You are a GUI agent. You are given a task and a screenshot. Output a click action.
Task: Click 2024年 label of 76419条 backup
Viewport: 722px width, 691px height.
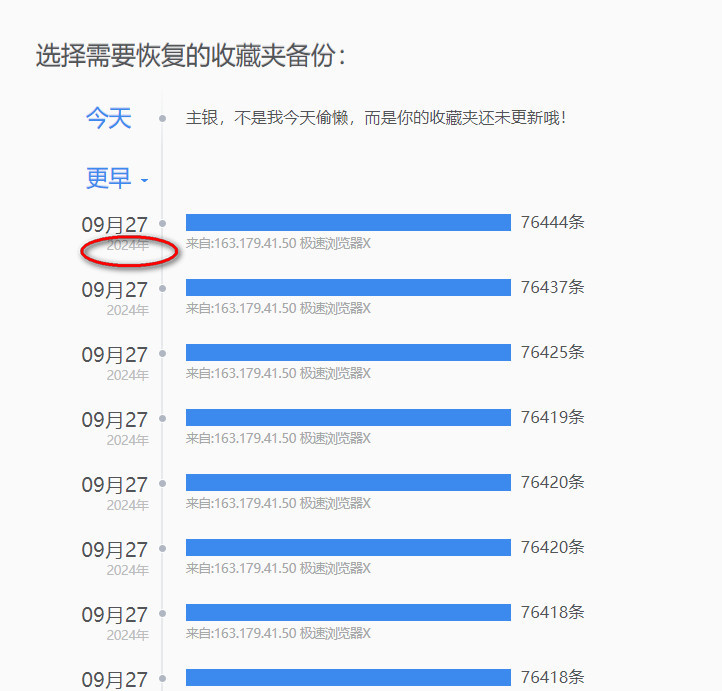128,440
